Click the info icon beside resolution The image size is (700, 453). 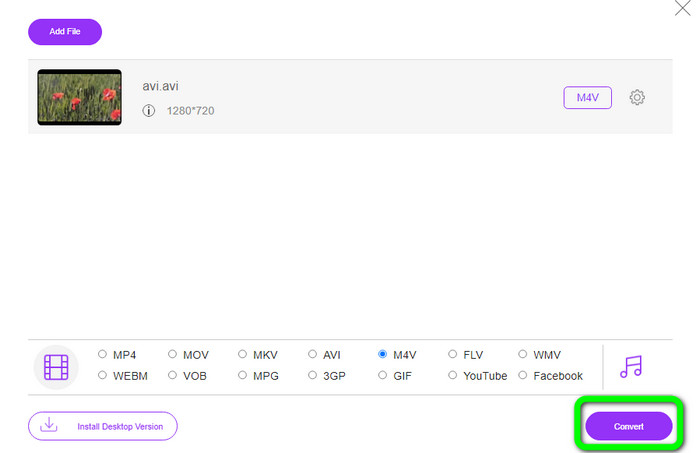click(x=149, y=110)
